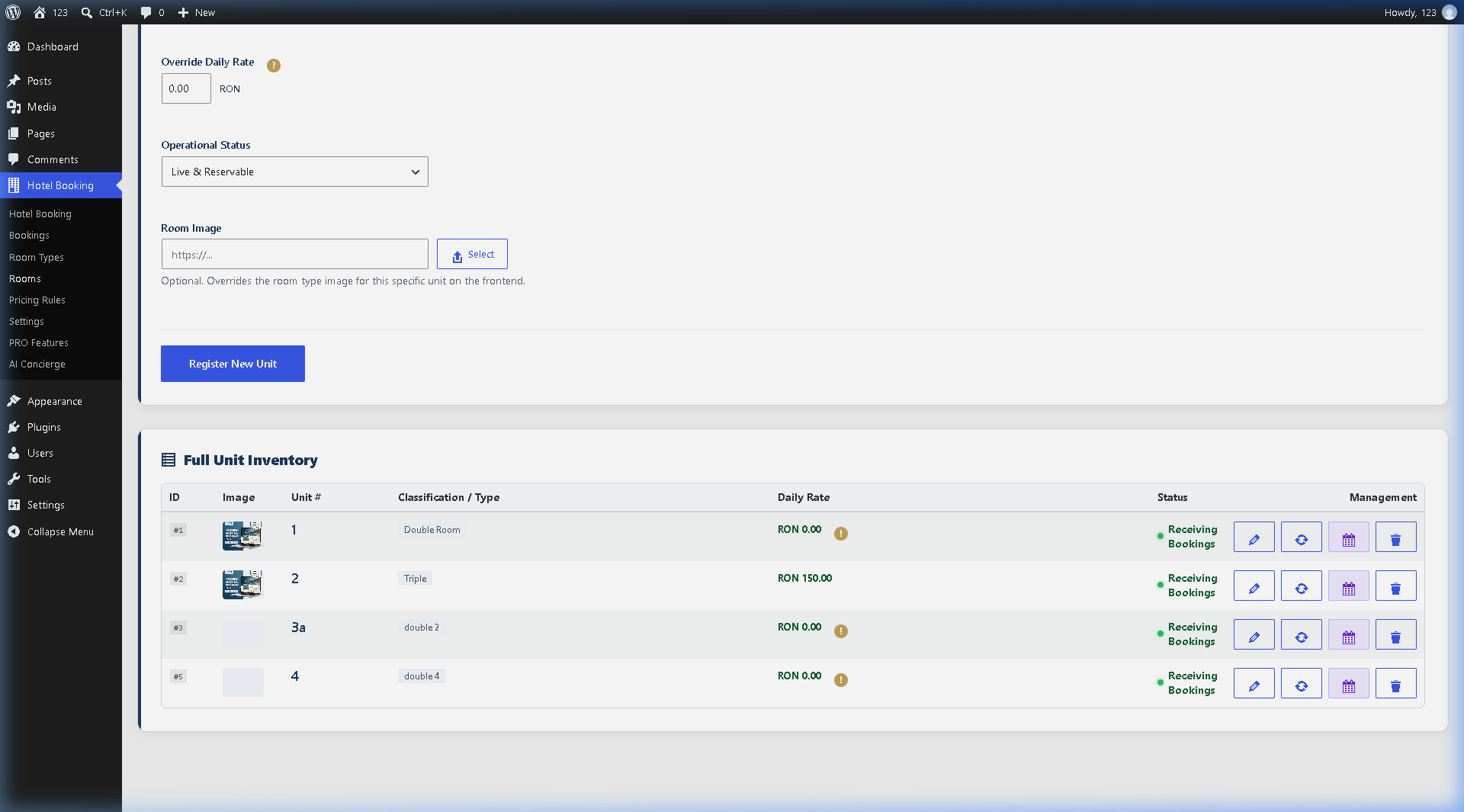The height and width of the screenshot is (812, 1464).
Task: Open PRO Features submenu
Action: coord(39,343)
